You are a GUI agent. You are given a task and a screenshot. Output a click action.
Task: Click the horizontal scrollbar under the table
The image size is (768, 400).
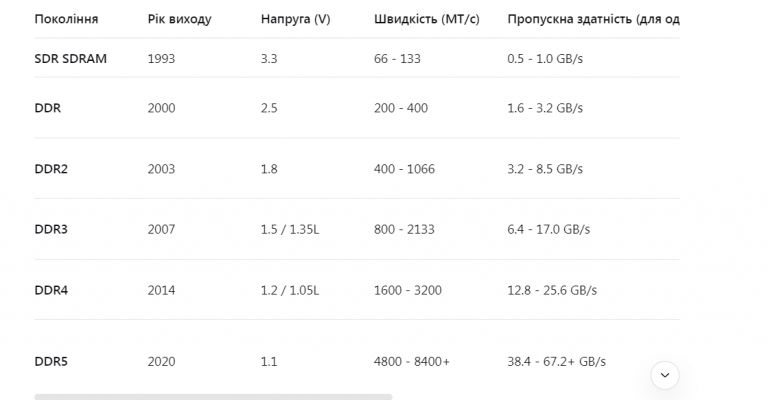point(213,397)
